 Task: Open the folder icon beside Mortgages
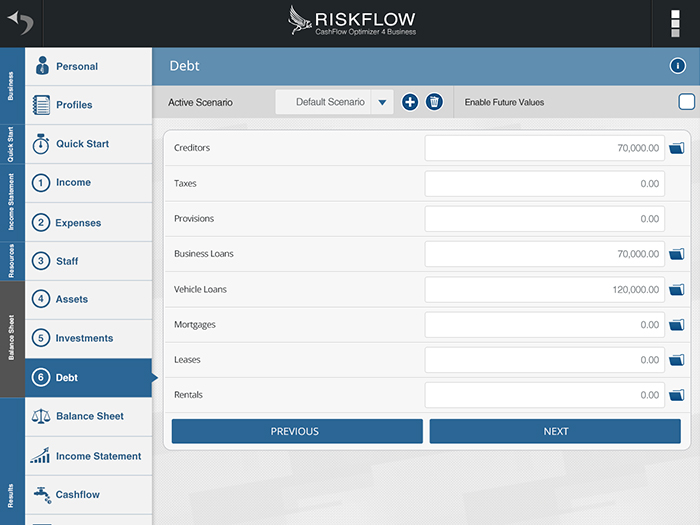[x=677, y=325]
